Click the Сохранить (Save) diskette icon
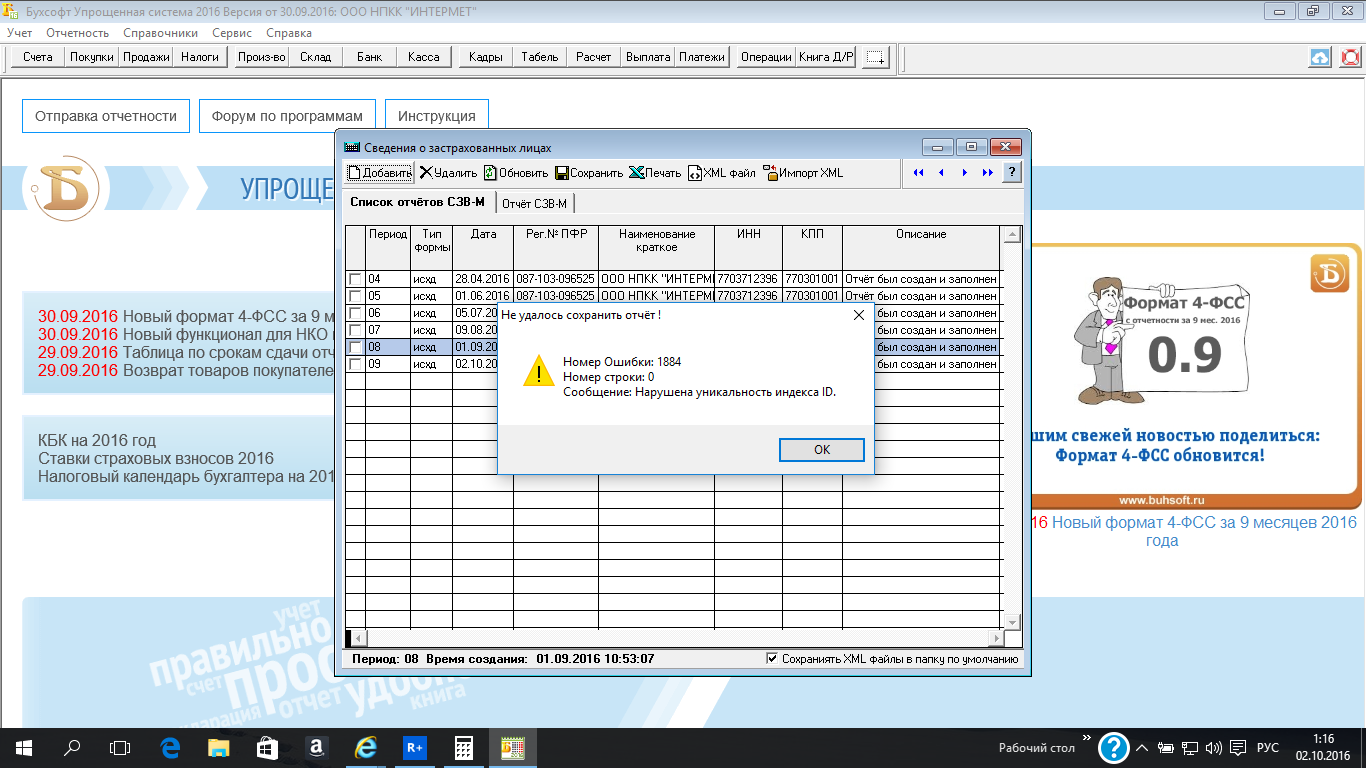The width and height of the screenshot is (1366, 768). (x=562, y=173)
